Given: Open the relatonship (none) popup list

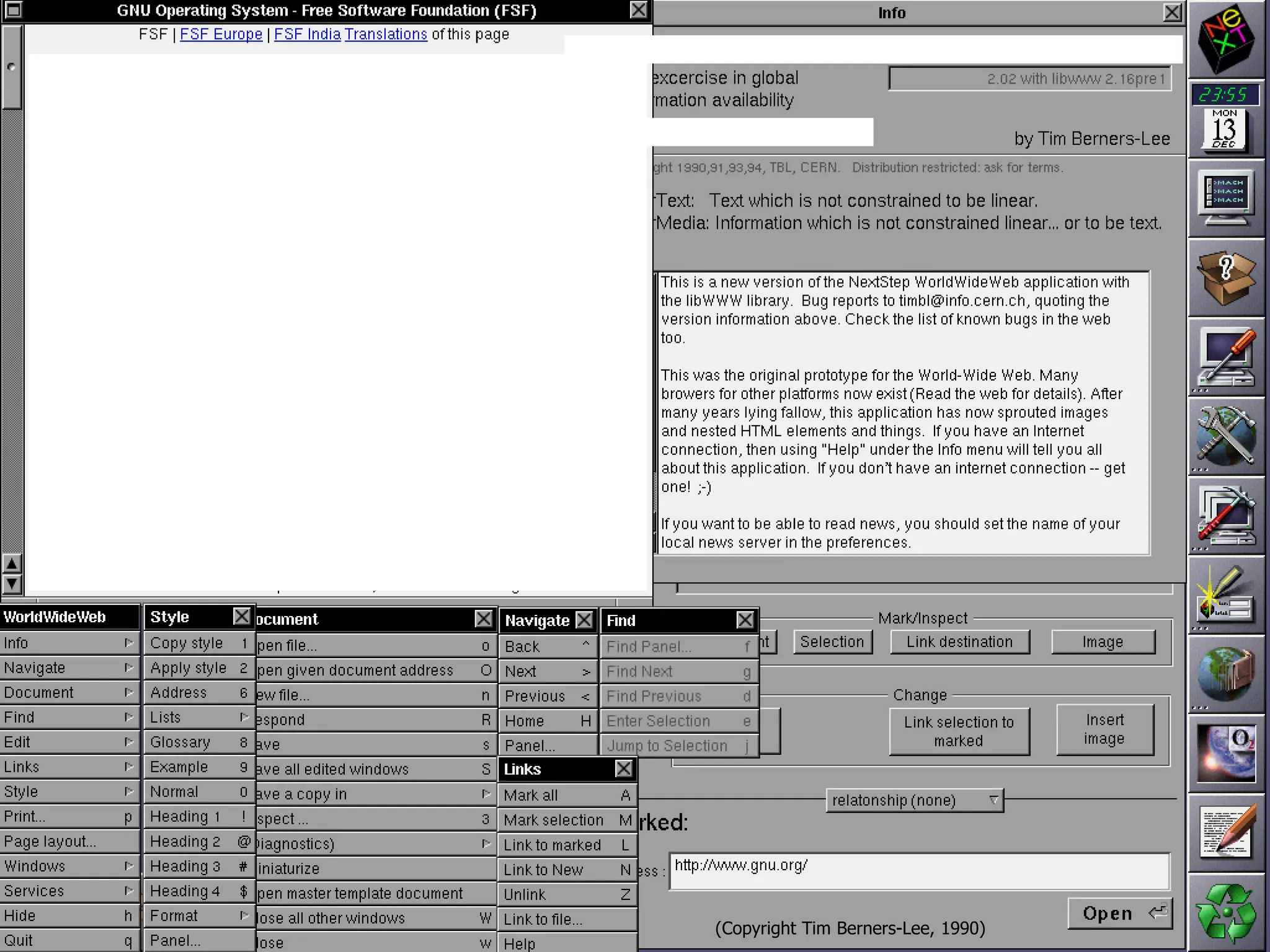Looking at the screenshot, I should 915,800.
